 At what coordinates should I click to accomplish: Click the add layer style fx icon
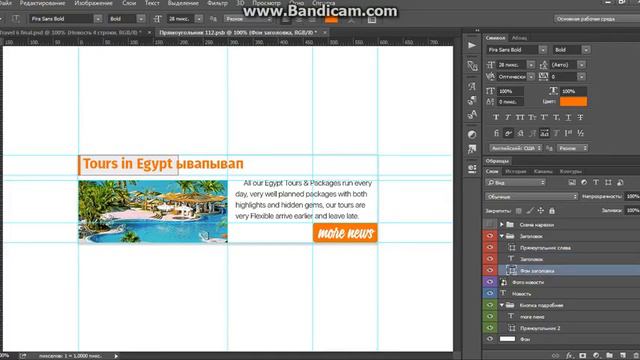(569, 356)
